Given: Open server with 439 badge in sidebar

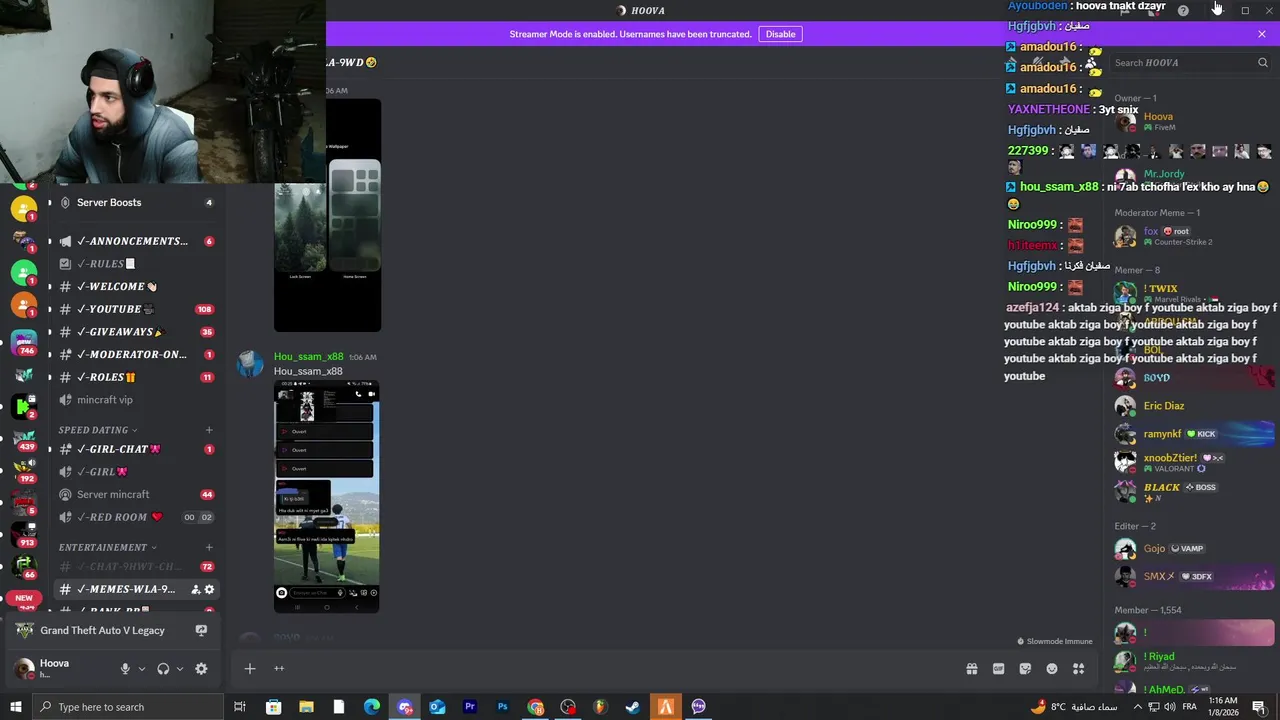Looking at the screenshot, I should click(24, 438).
